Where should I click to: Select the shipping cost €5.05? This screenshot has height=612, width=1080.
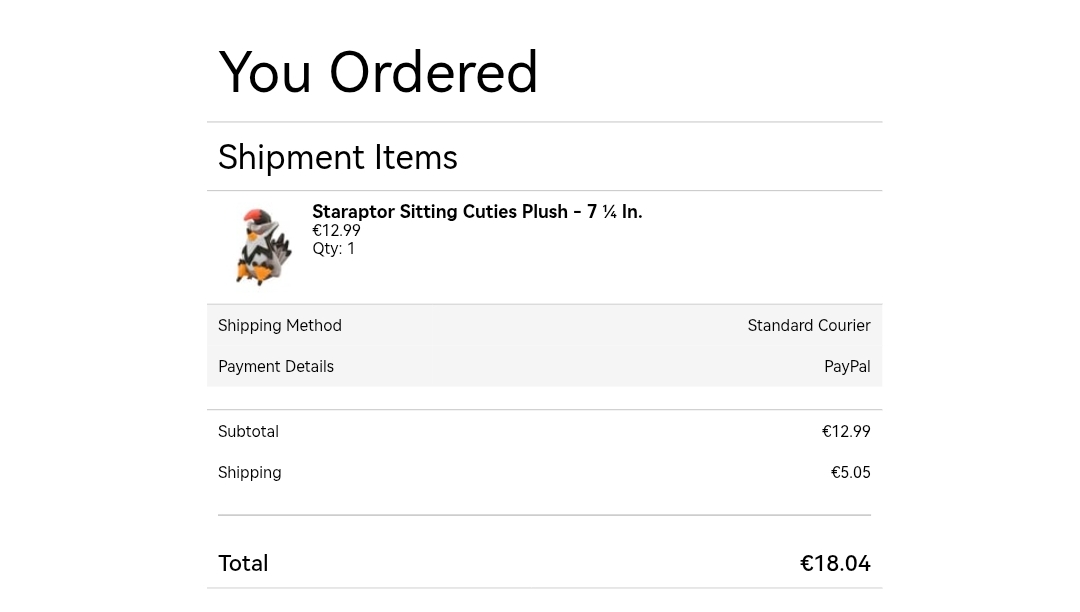[x=850, y=473]
